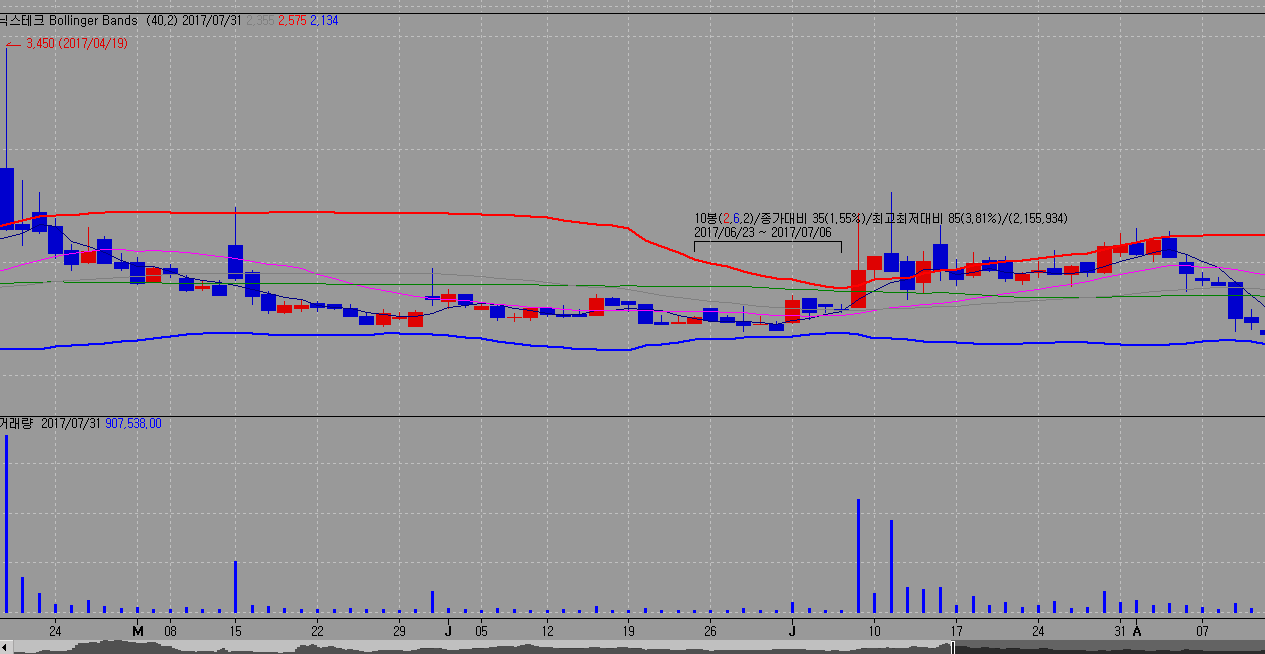Click the date label 07 on the right

click(x=1204, y=631)
